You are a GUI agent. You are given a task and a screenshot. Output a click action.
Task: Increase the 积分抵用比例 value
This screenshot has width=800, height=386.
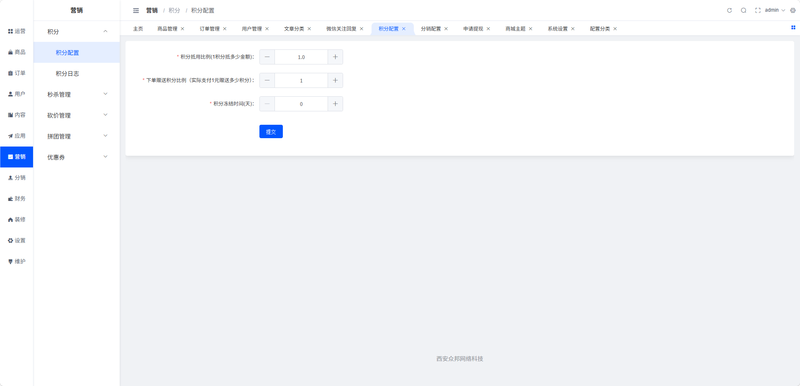pos(335,57)
